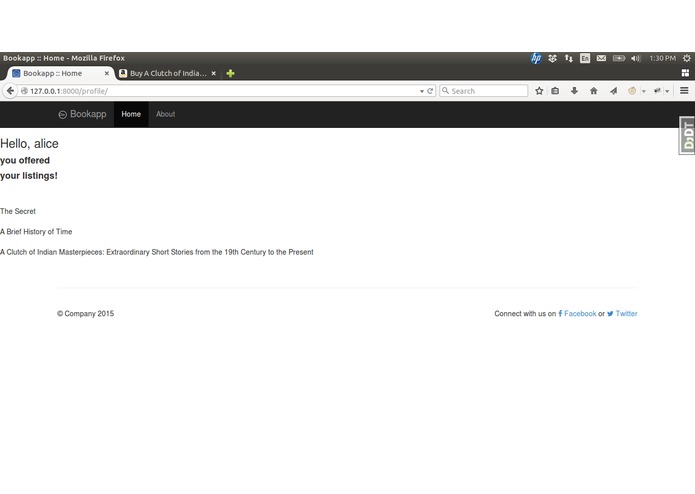
Task: Click A Clutch of Indian Masterpieces listing
Action: click(x=156, y=252)
